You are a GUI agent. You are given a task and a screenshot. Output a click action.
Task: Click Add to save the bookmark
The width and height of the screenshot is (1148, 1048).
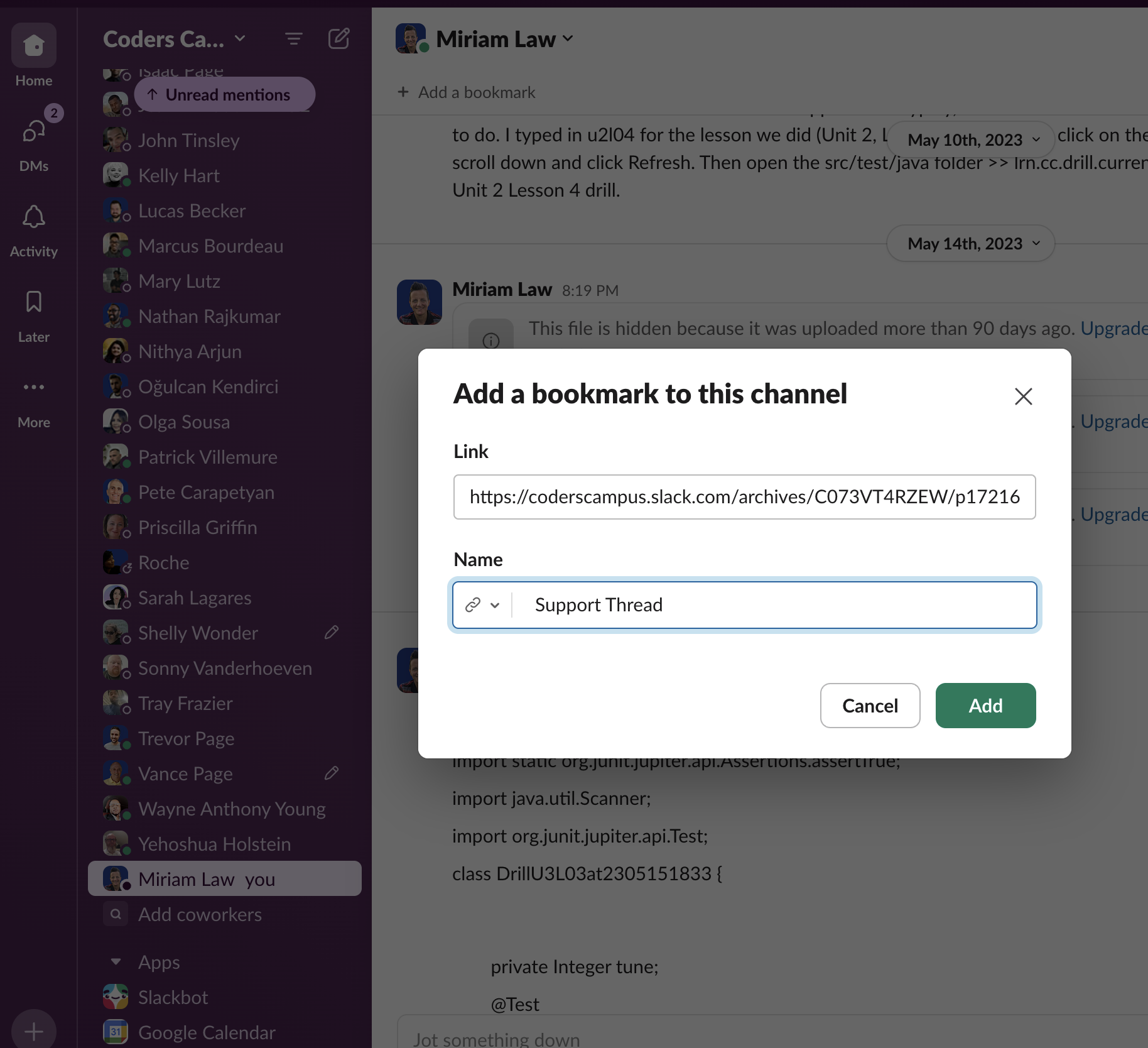point(985,706)
